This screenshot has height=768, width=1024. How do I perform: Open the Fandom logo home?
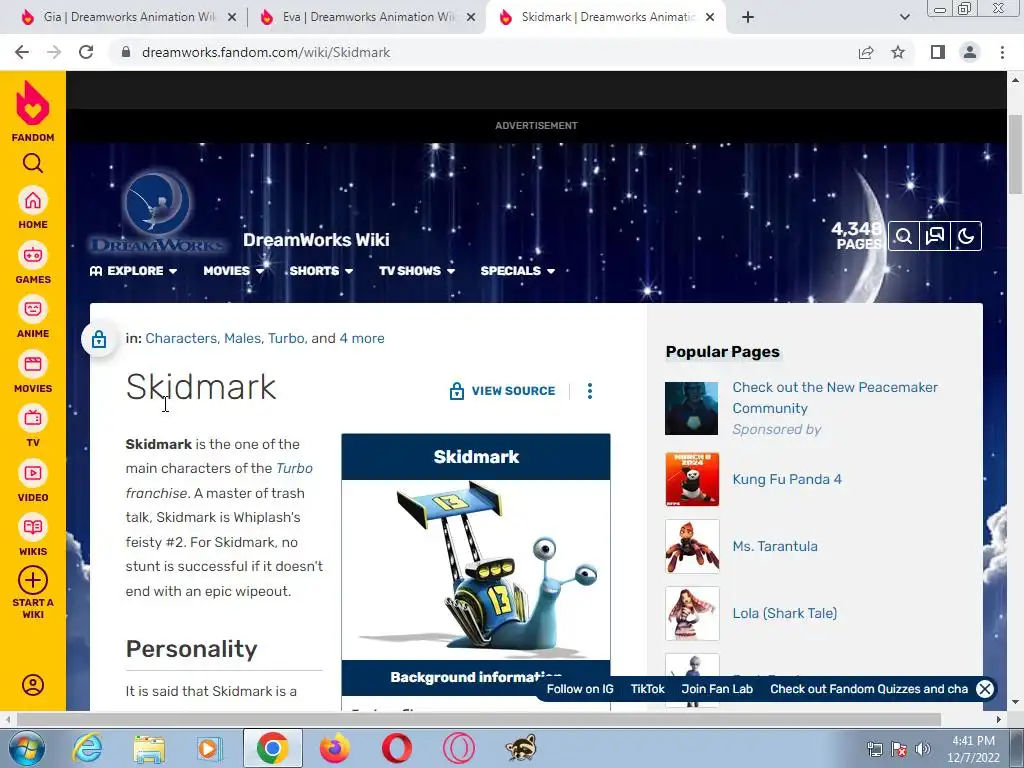[x=33, y=112]
